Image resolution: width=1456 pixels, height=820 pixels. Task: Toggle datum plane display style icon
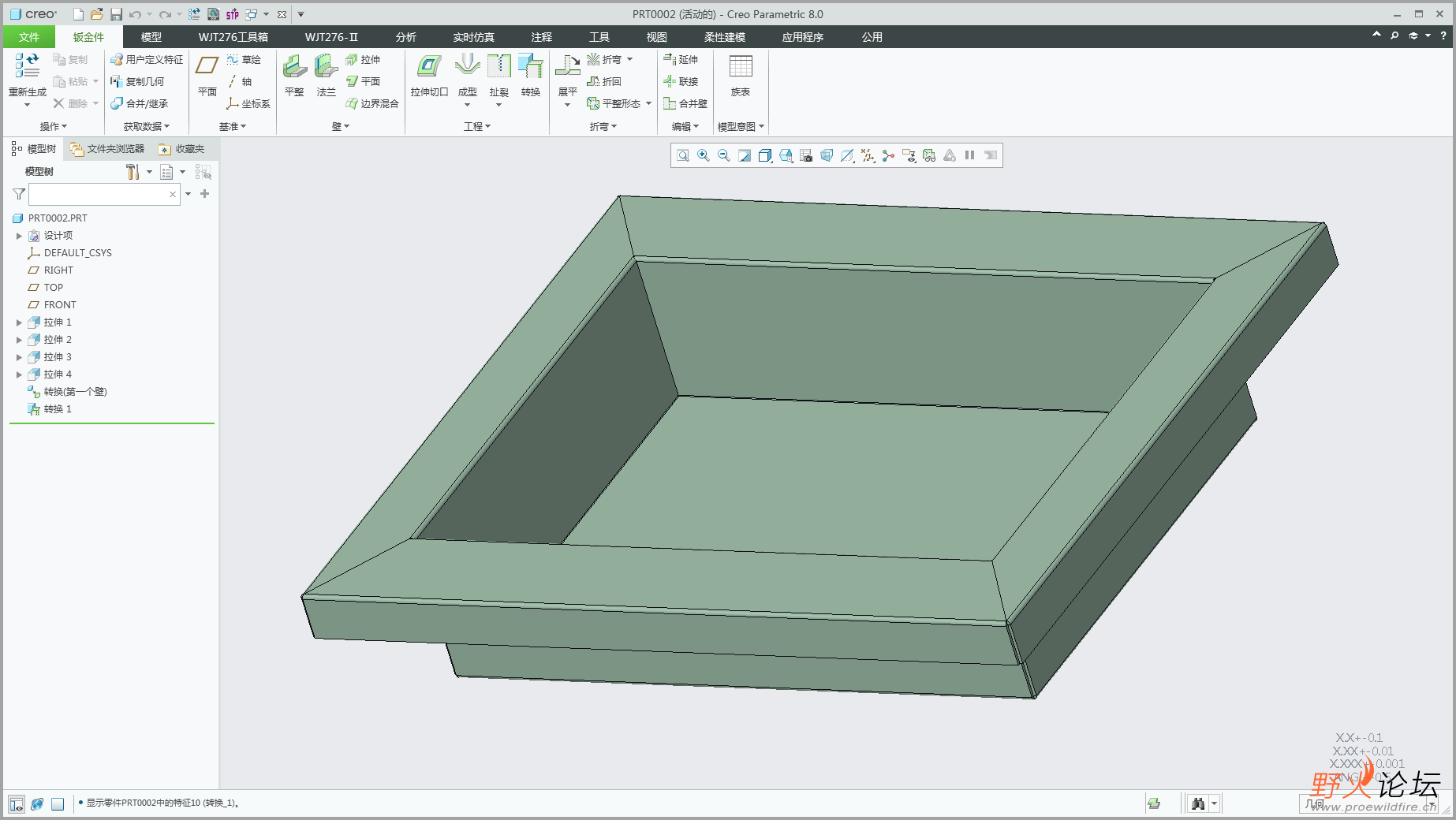click(847, 155)
